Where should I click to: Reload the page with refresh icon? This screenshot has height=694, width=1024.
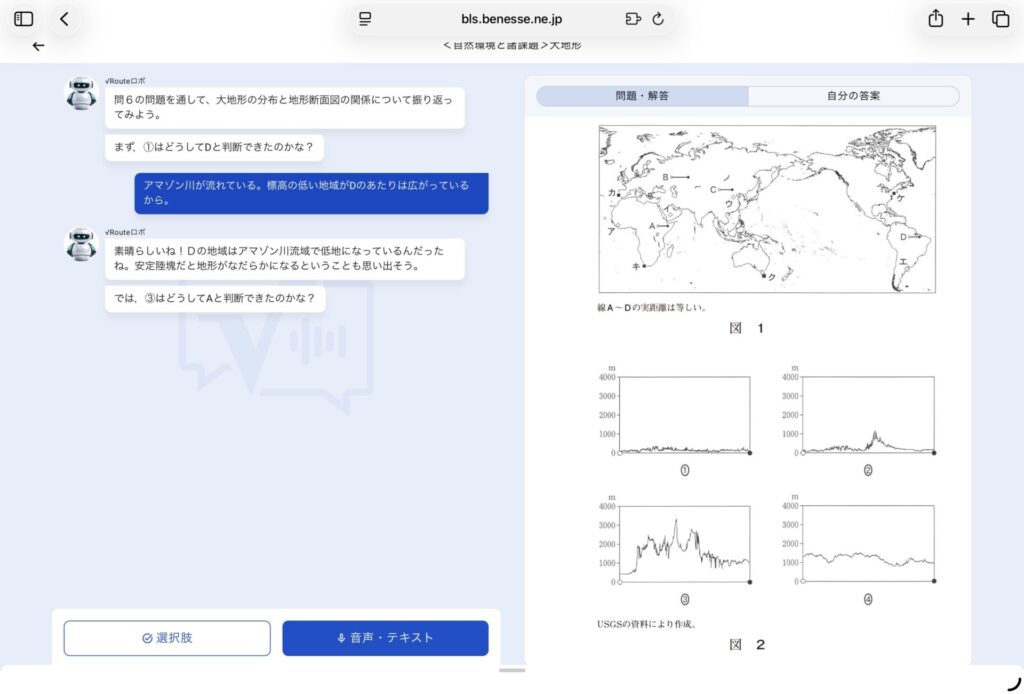[658, 19]
